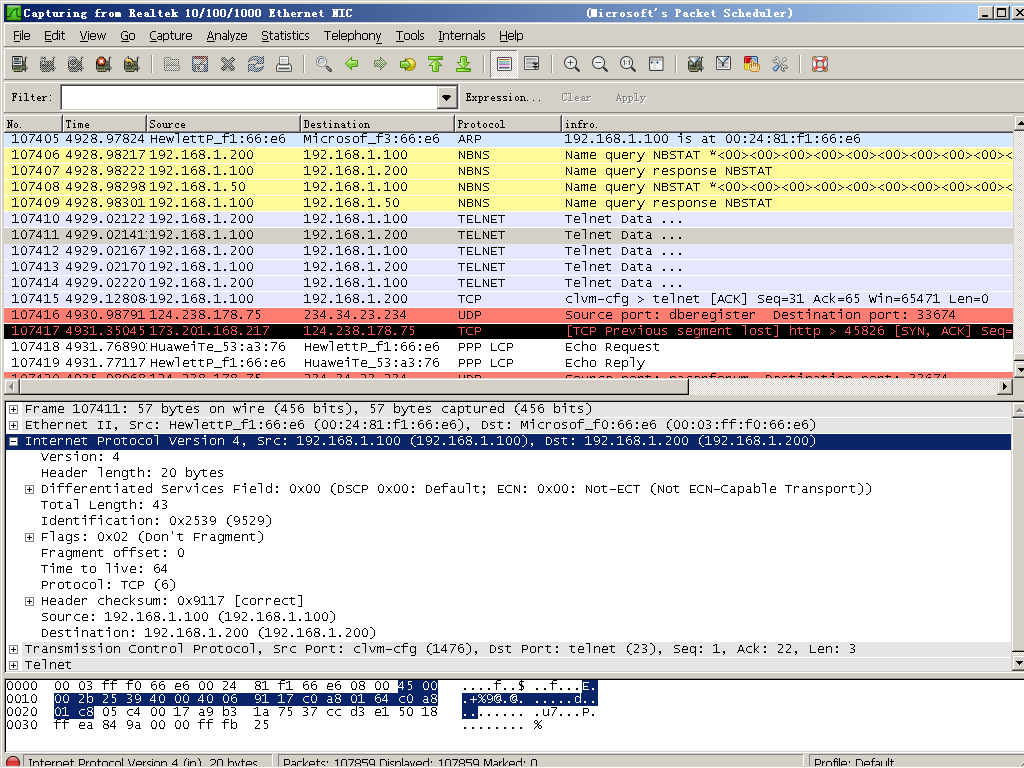Open the Internals menu
The height and width of the screenshot is (768, 1024).
(462, 36)
